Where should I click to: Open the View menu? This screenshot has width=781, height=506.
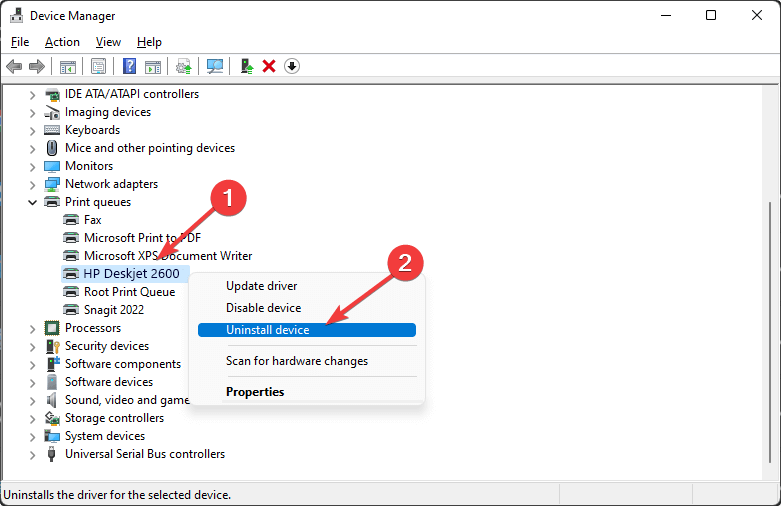click(x=108, y=42)
